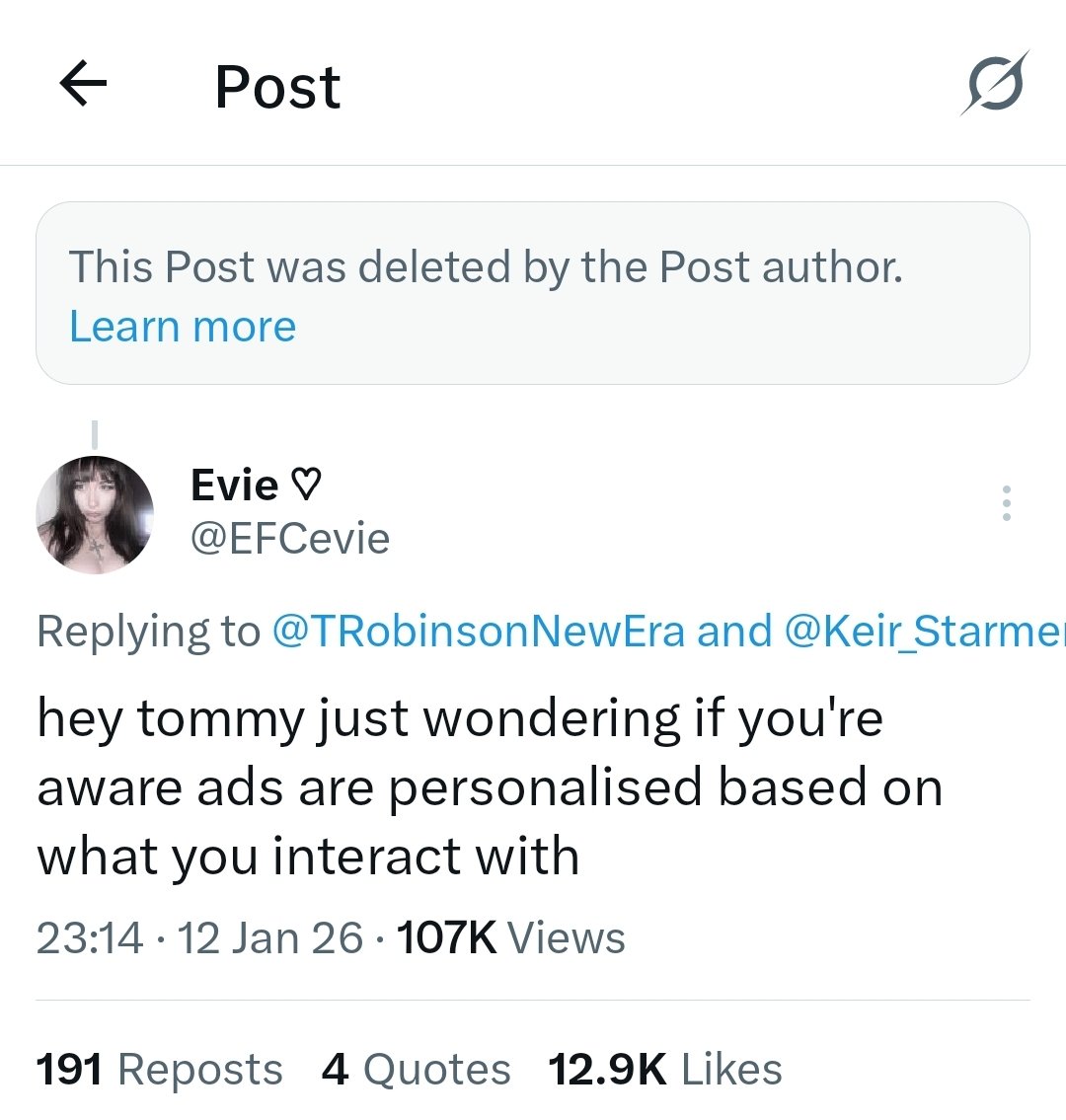1066x1120 pixels.
Task: Click the 23:14 timestamp
Action: coord(90,937)
